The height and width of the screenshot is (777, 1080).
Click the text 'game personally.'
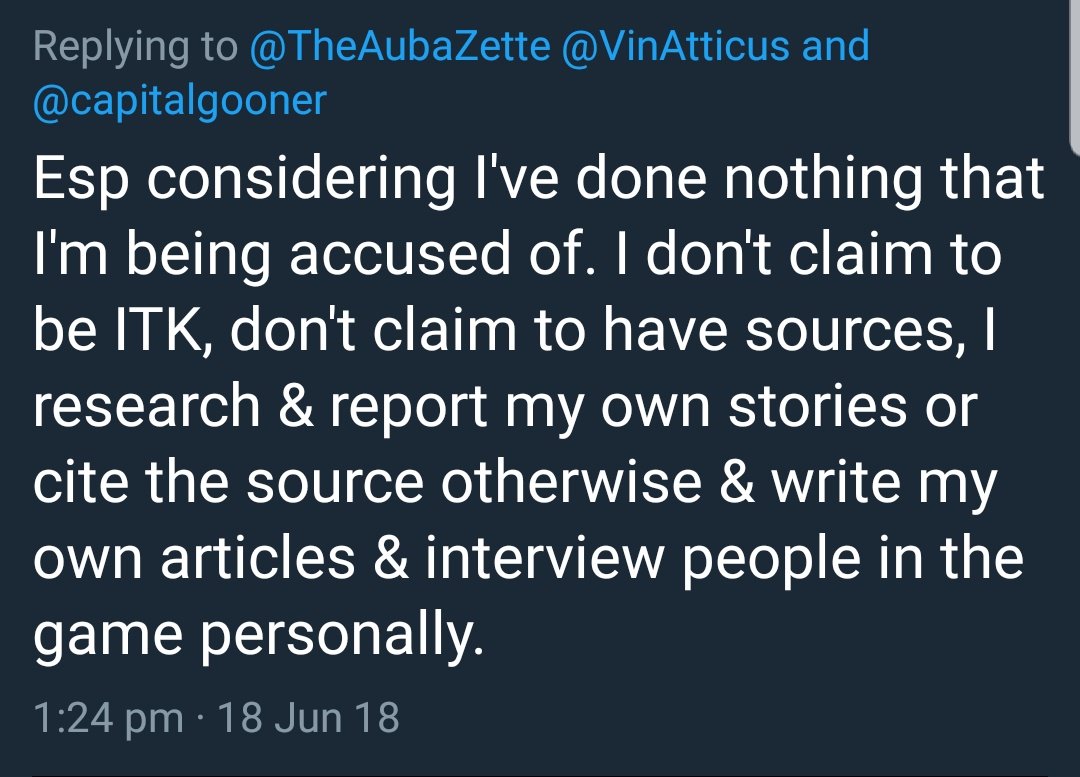pyautogui.click(x=258, y=635)
